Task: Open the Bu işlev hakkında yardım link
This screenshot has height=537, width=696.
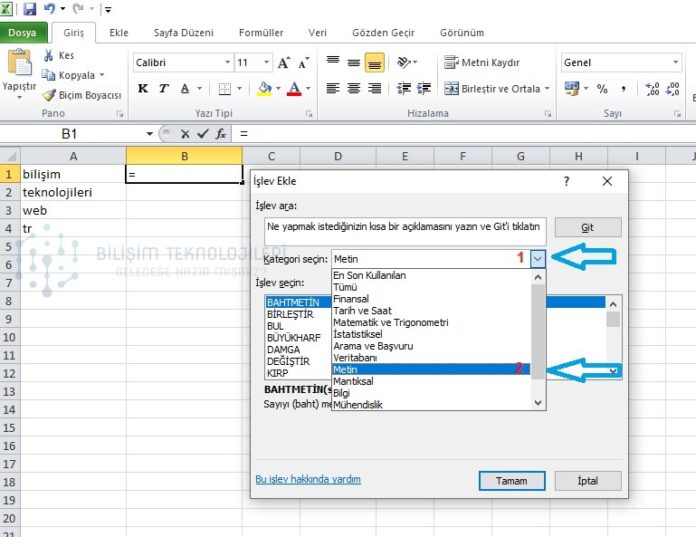Action: [x=308, y=479]
